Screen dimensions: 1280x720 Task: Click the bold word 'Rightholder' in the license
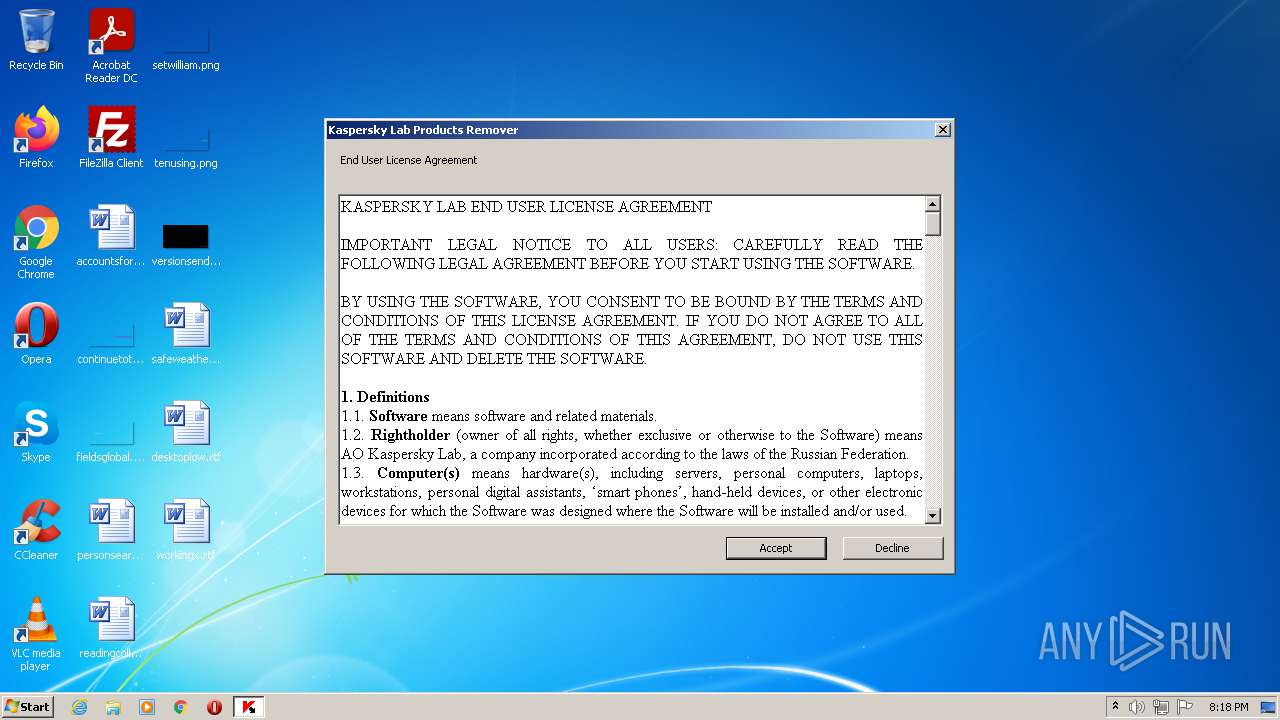411,435
